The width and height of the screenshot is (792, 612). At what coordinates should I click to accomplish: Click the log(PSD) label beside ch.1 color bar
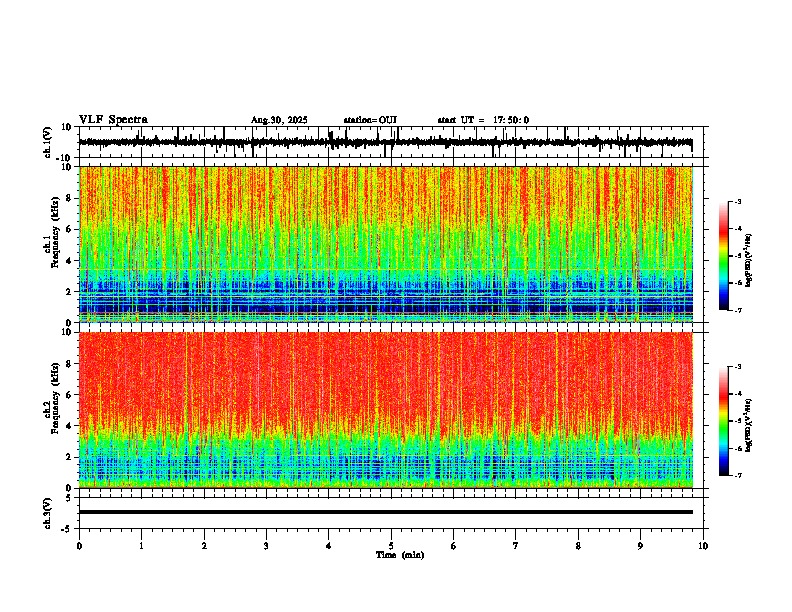pos(748,260)
